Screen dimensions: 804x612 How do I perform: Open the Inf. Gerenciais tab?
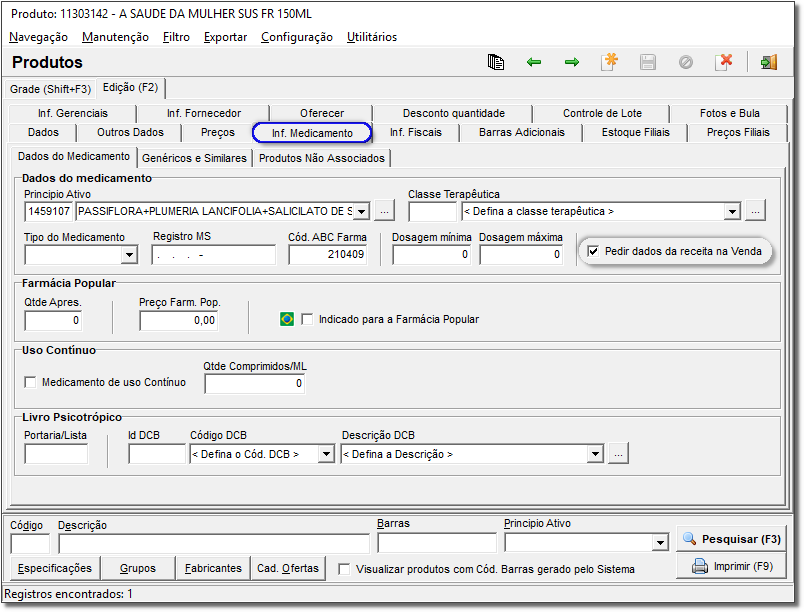(73, 113)
